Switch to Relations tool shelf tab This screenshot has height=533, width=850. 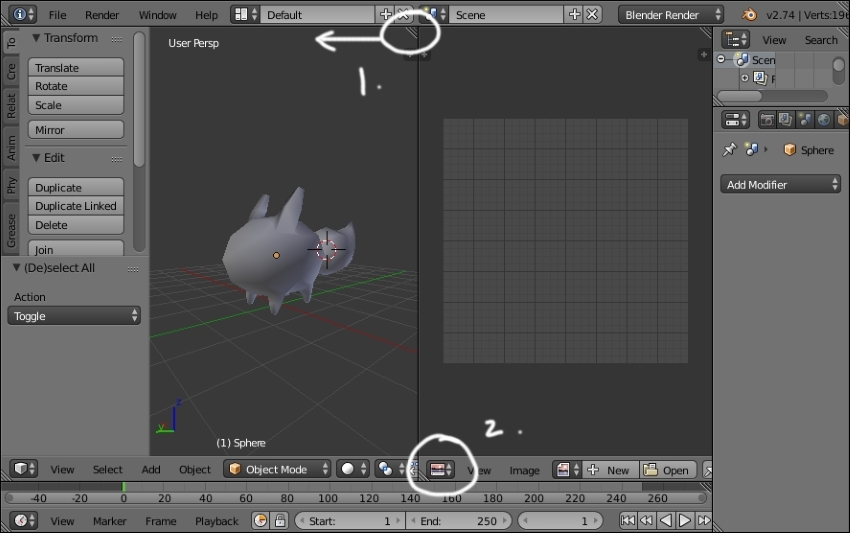pyautogui.click(x=11, y=105)
